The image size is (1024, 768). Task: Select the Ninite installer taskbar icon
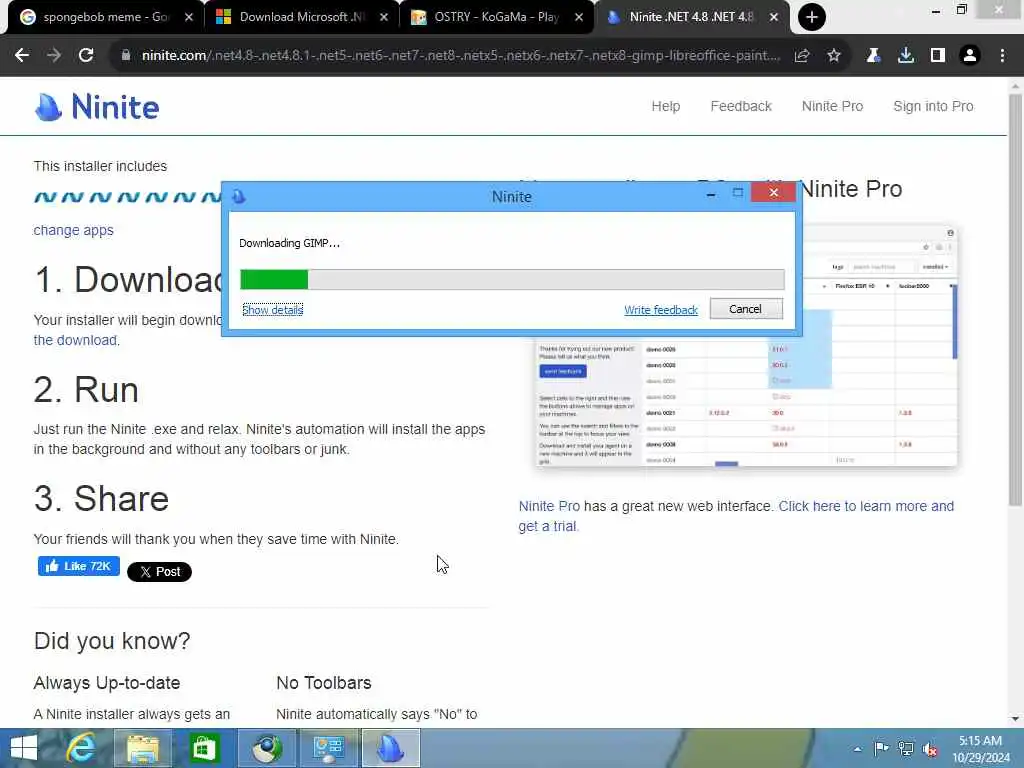click(391, 748)
